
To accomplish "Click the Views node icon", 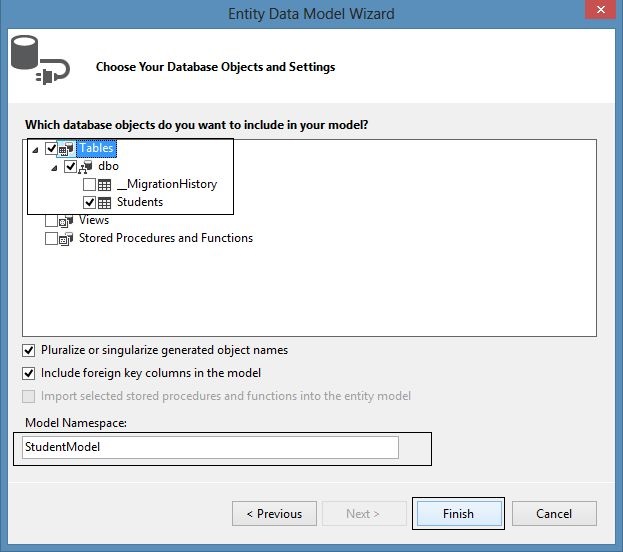I will point(66,221).
